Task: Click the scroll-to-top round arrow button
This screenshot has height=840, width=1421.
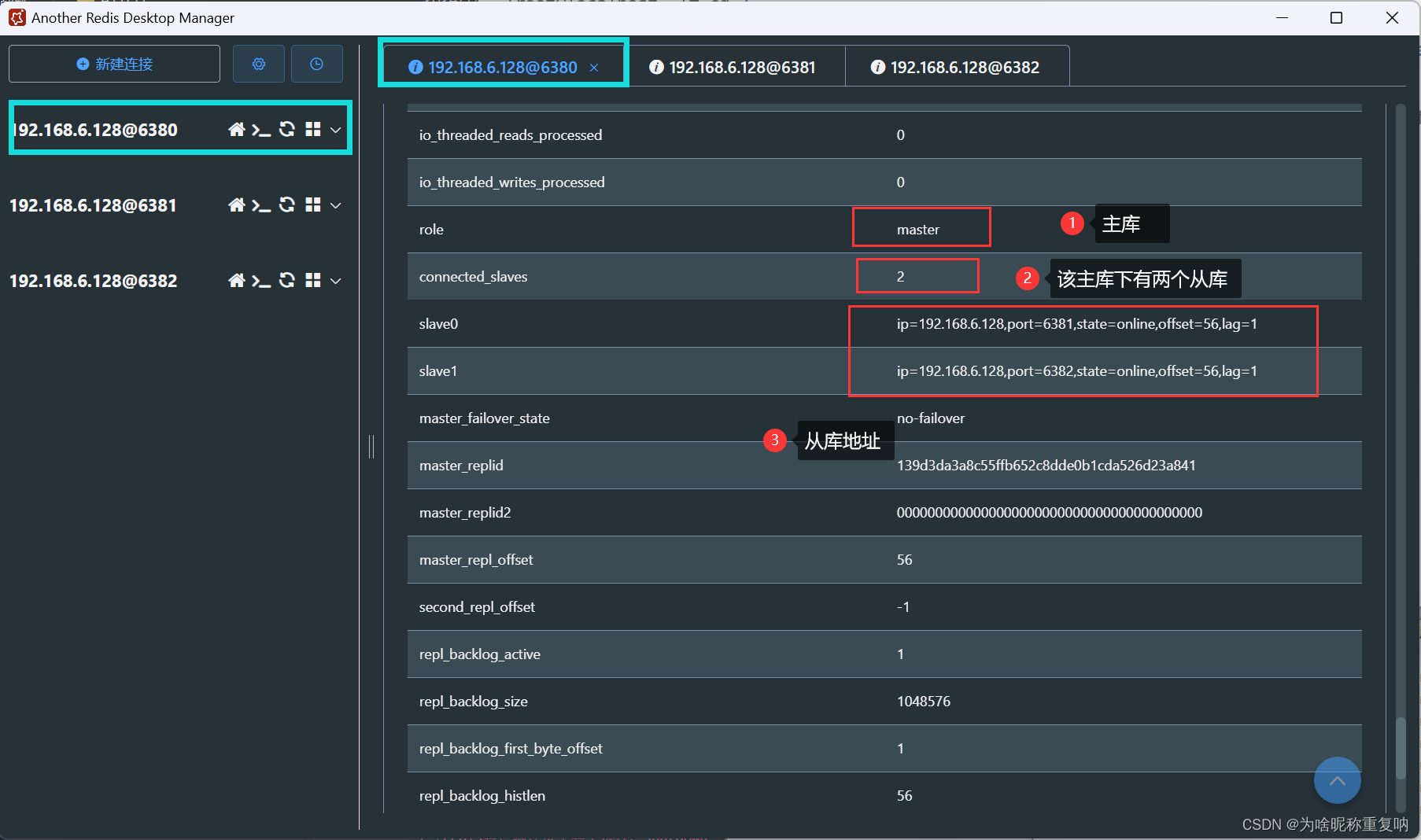Action: click(1338, 780)
